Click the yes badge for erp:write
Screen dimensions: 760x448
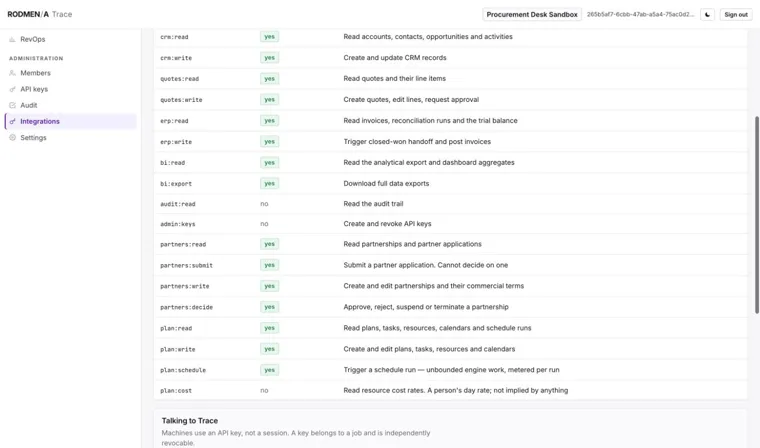pos(269,142)
